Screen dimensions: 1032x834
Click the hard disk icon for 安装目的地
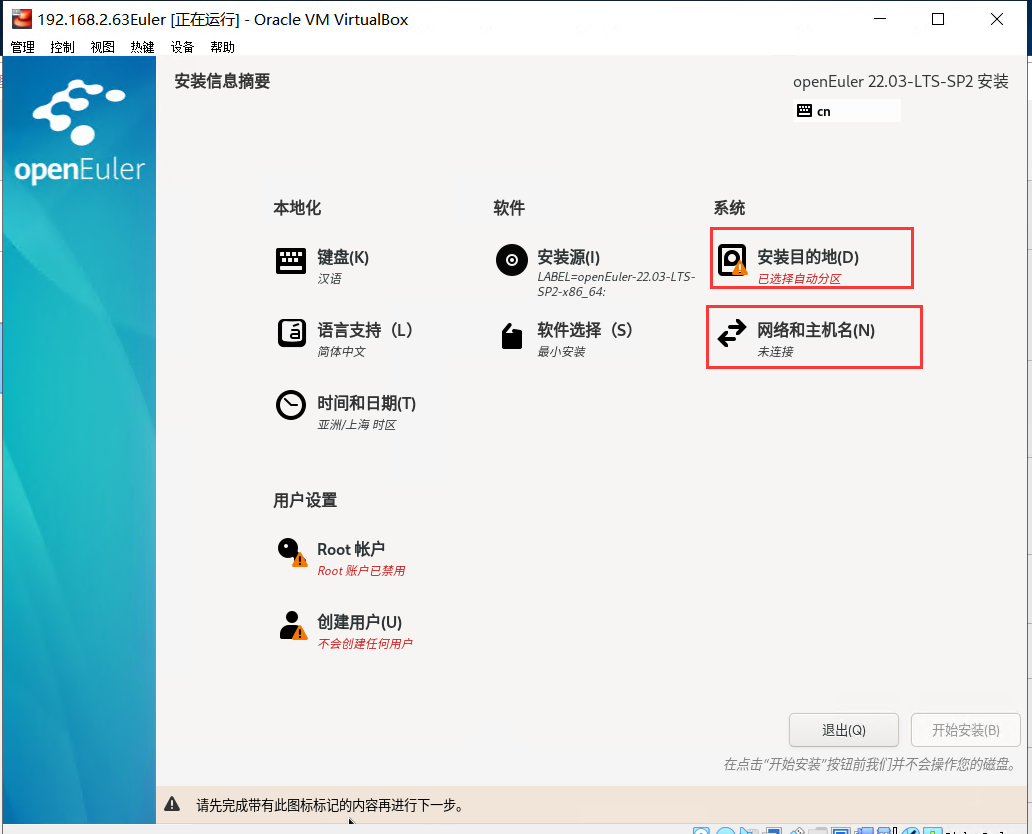click(x=732, y=260)
